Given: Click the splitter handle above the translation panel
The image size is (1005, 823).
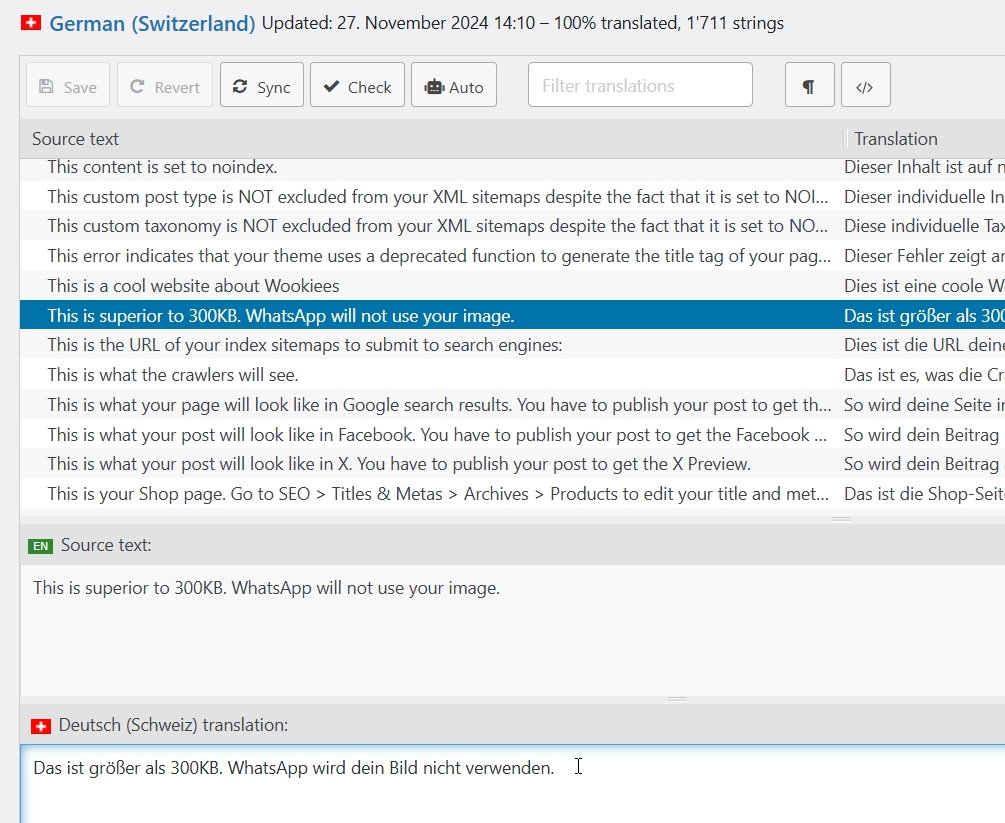Looking at the screenshot, I should click(x=677, y=699).
